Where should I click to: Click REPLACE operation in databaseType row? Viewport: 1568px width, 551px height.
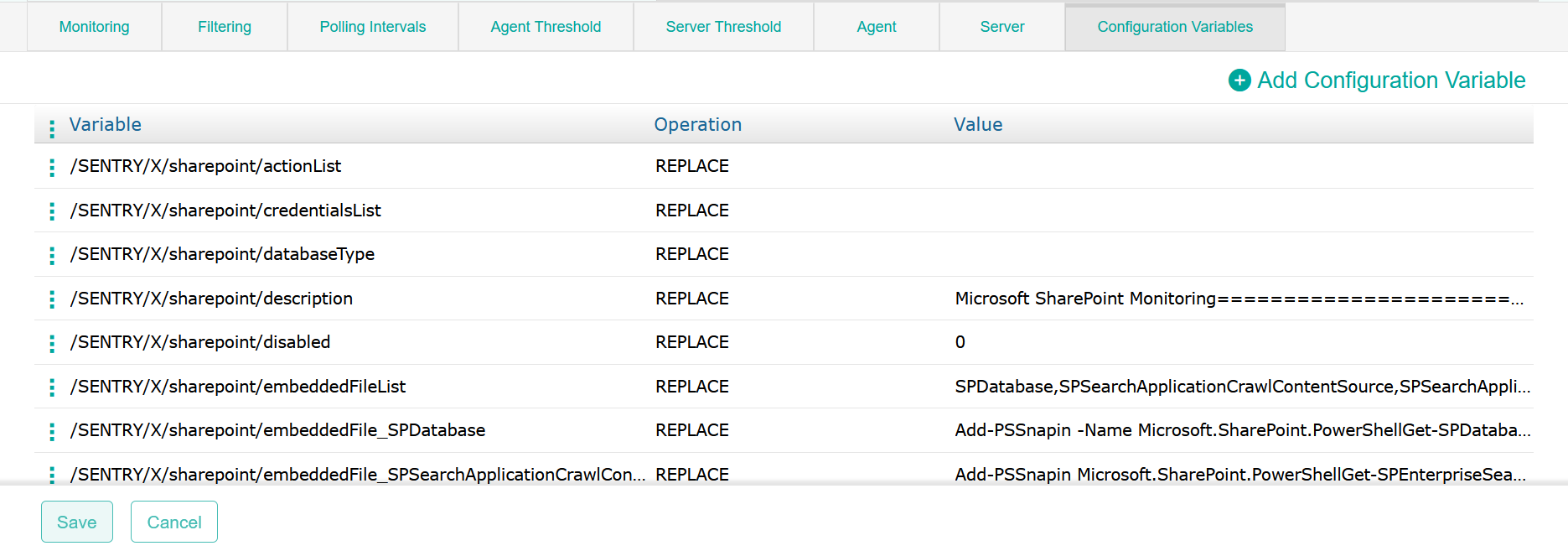(692, 254)
